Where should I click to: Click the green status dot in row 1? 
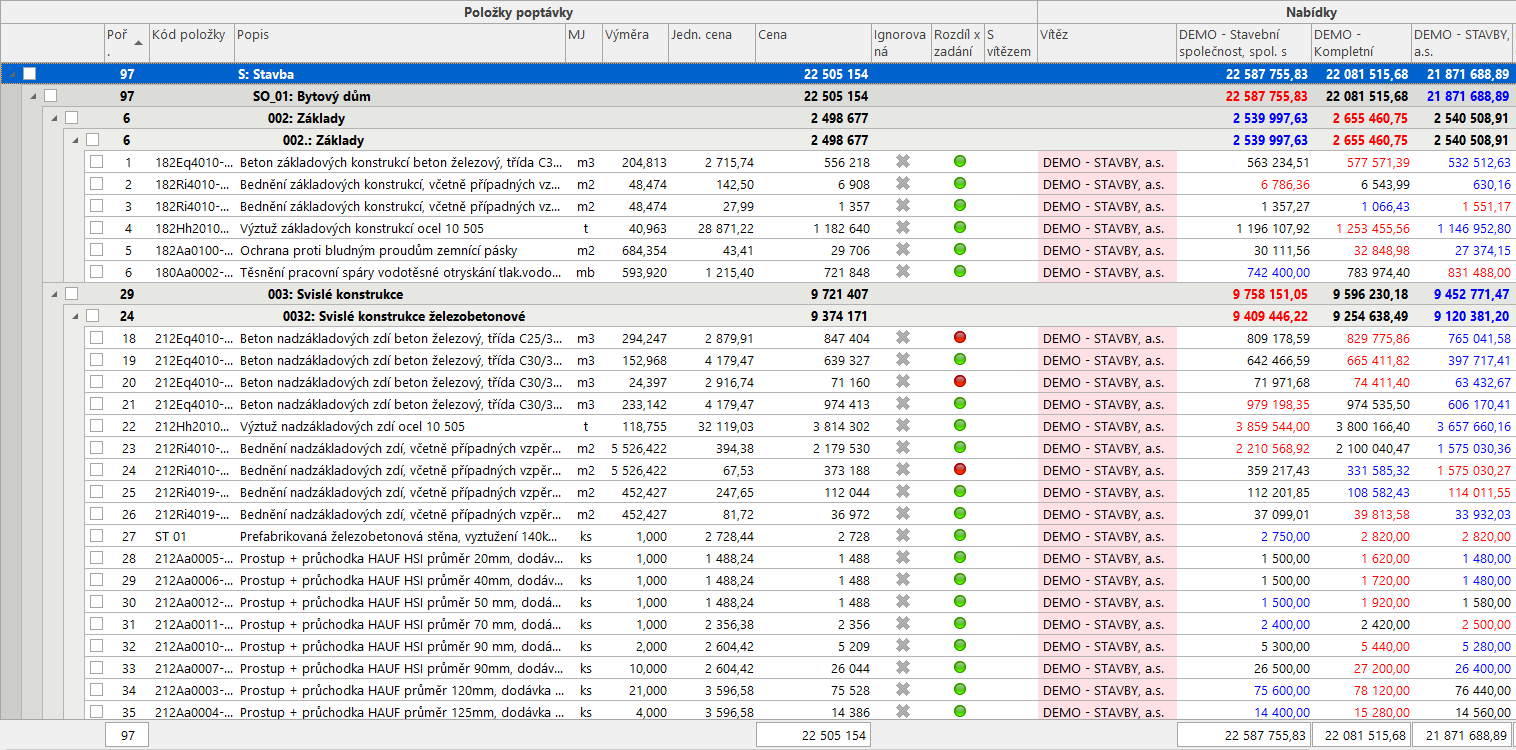pos(960,162)
